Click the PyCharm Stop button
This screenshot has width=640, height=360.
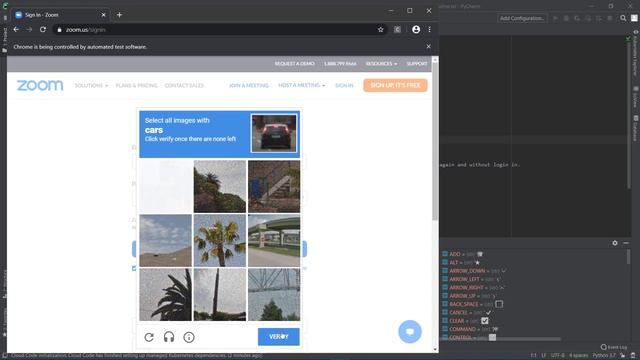(610, 18)
